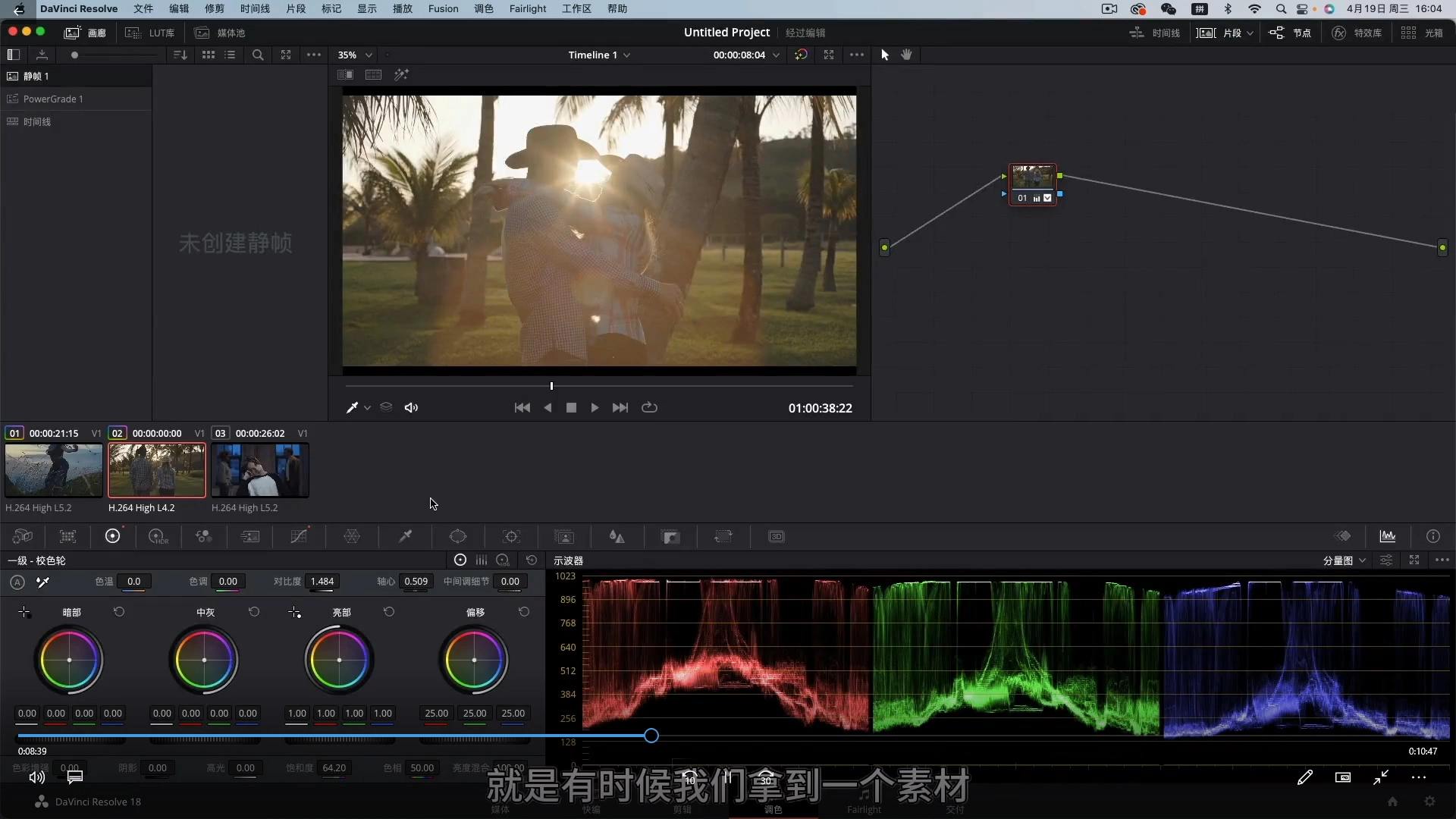
Task: Toggle loop playback in viewer
Action: [x=649, y=407]
